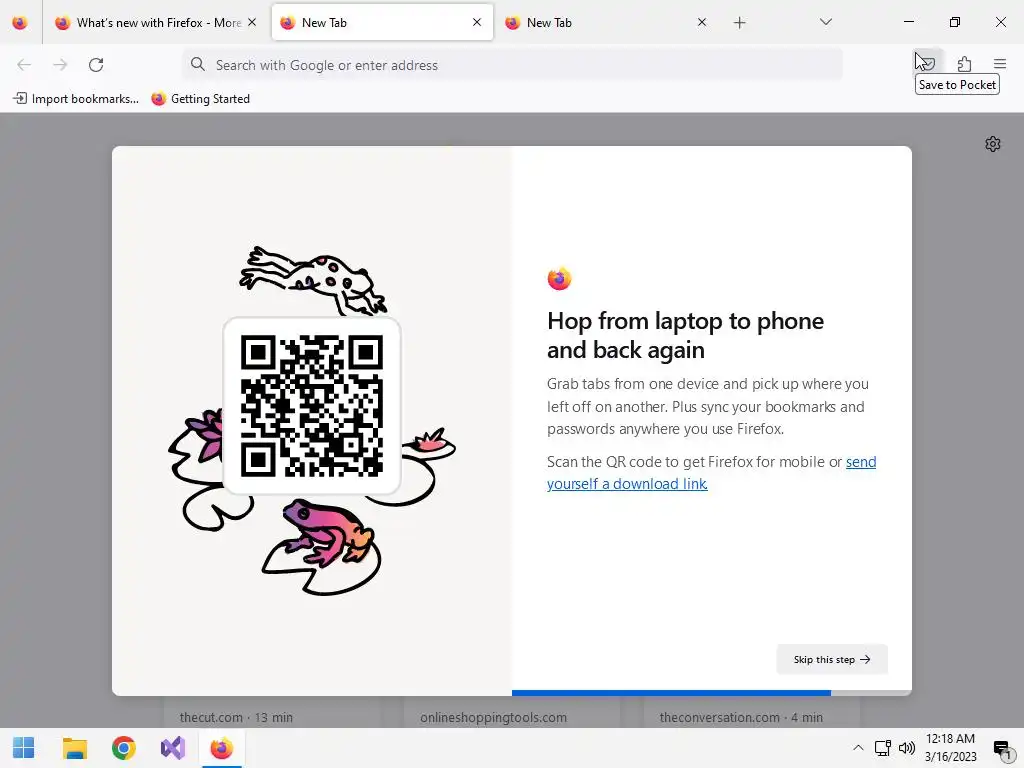Open Import bookmarks... bookmark item

[x=76, y=99]
